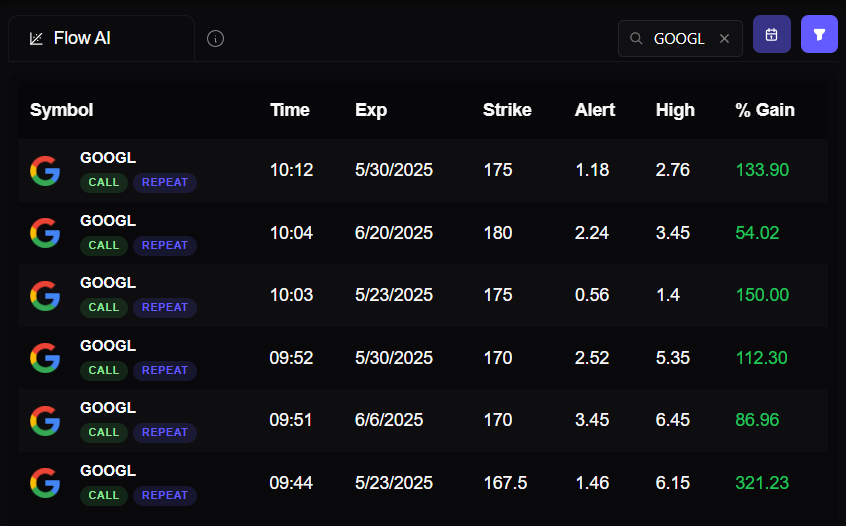
Task: Sort by % Gain column header
Action: (x=765, y=110)
